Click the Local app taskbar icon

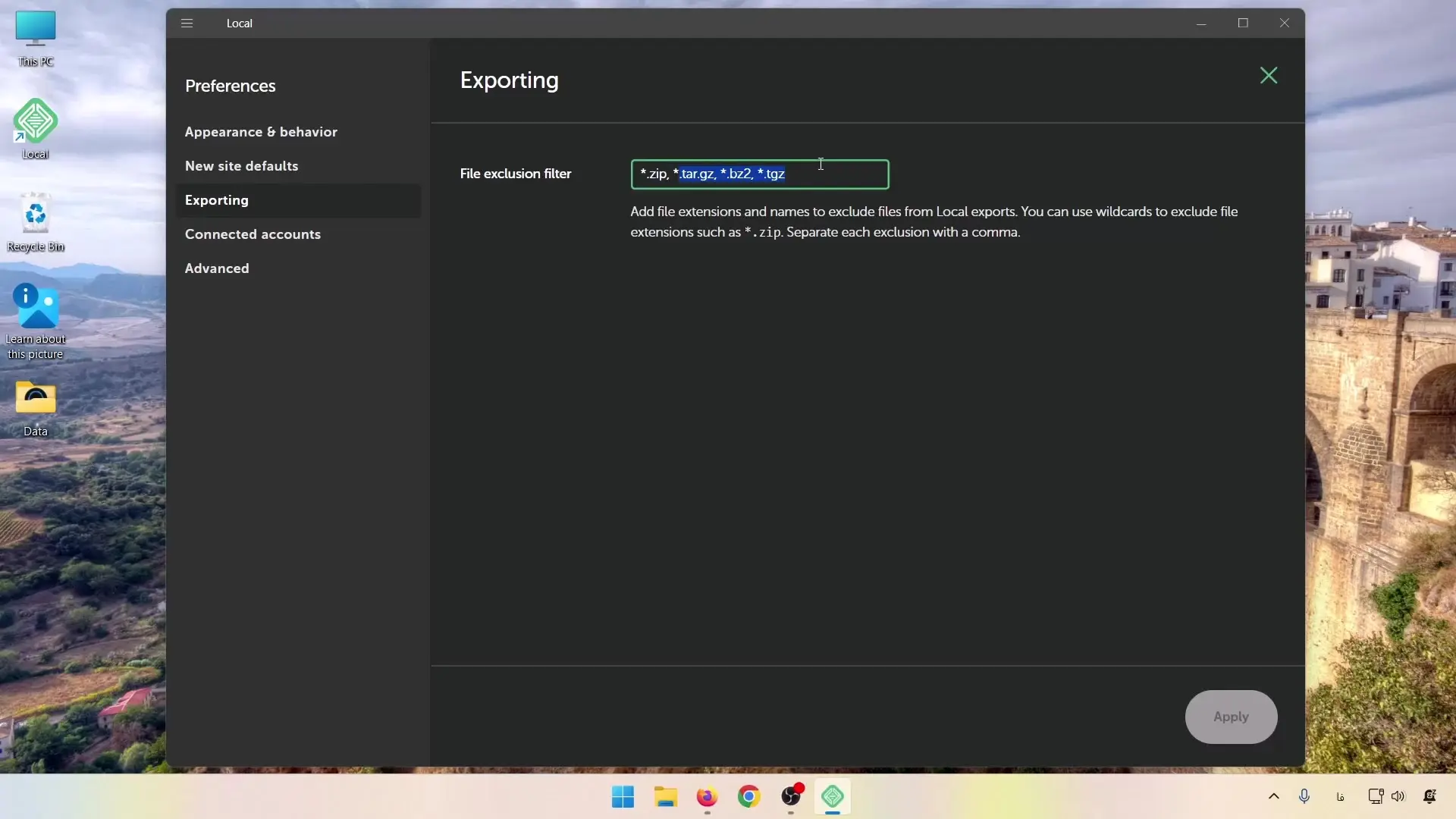[x=833, y=796]
